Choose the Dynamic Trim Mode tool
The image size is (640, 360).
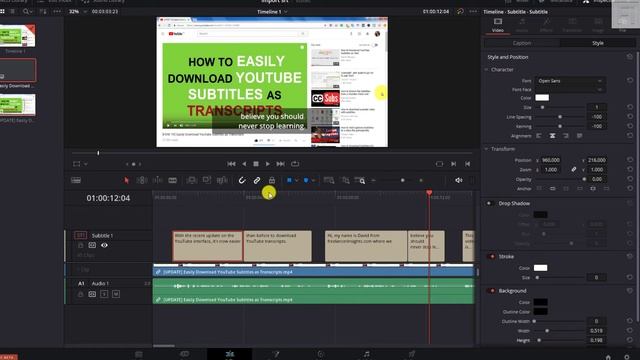click(x=157, y=180)
